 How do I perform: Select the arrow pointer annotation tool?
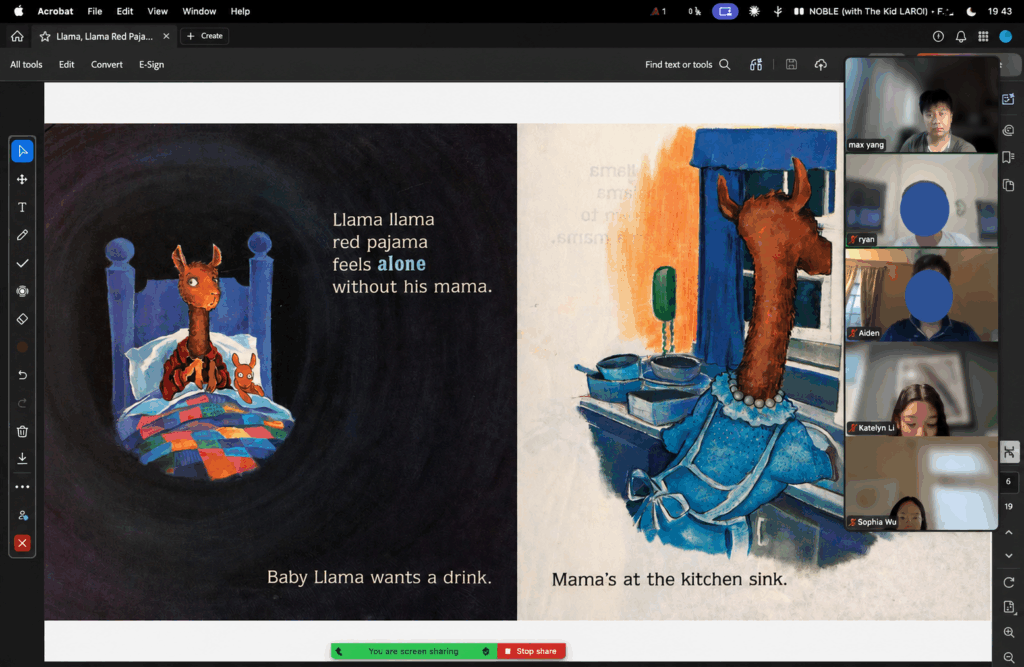22,152
